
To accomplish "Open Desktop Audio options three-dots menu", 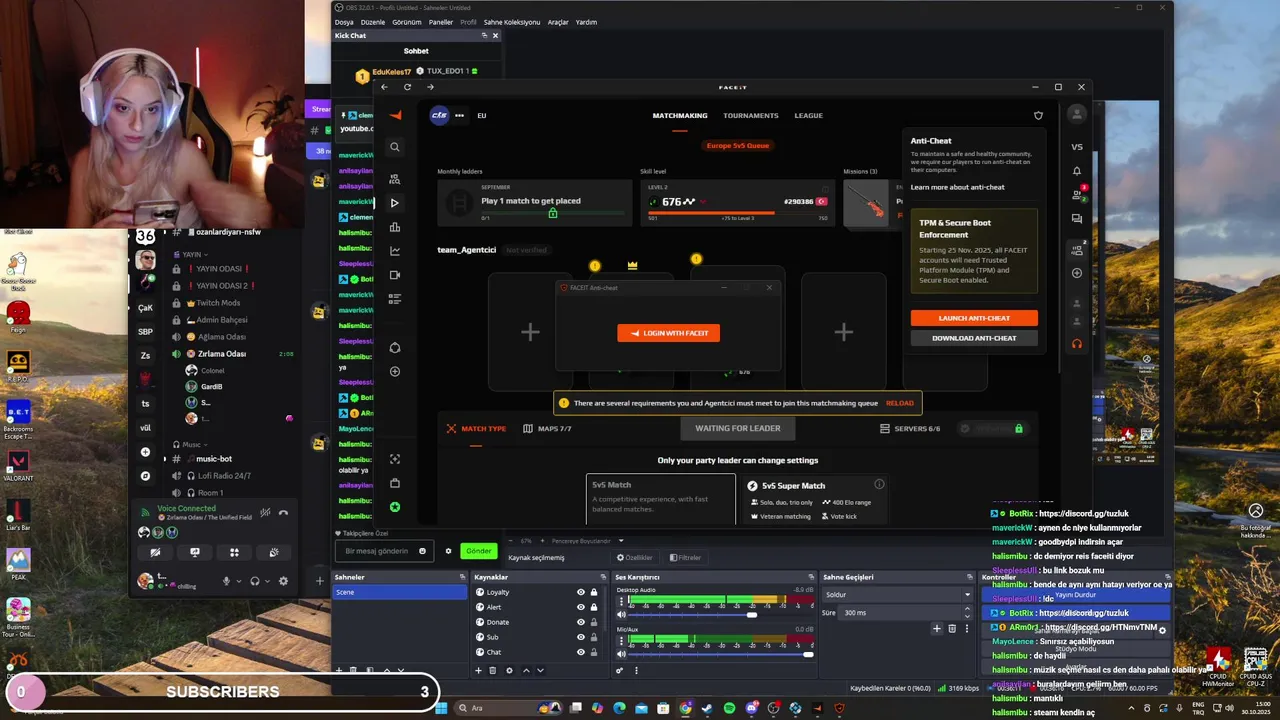I will click(621, 601).
